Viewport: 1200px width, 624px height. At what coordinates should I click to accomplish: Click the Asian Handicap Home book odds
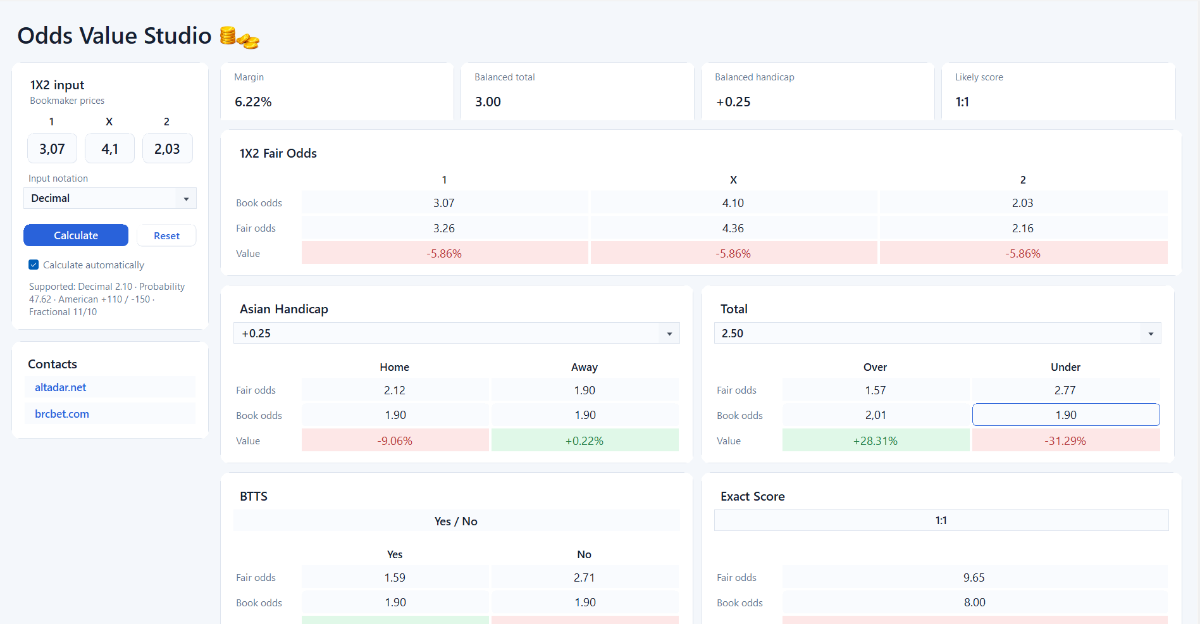coord(395,415)
